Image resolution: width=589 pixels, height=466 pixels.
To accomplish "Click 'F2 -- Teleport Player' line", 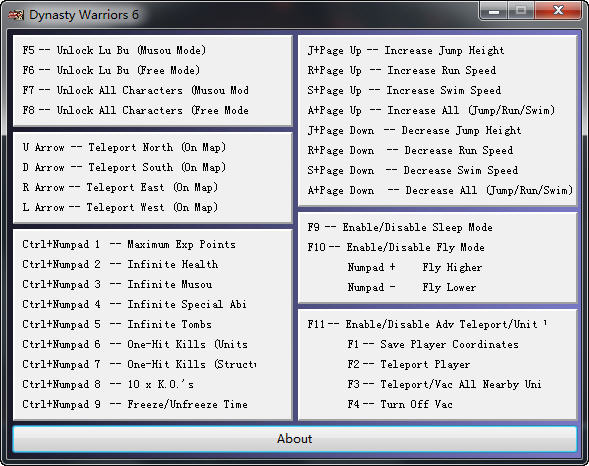I will click(409, 364).
